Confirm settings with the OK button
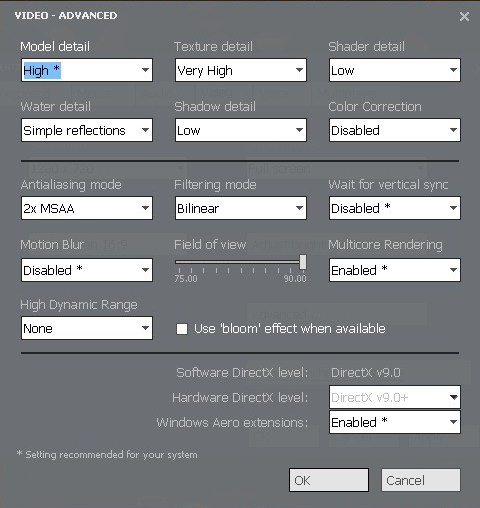The image size is (480, 508). point(329,480)
